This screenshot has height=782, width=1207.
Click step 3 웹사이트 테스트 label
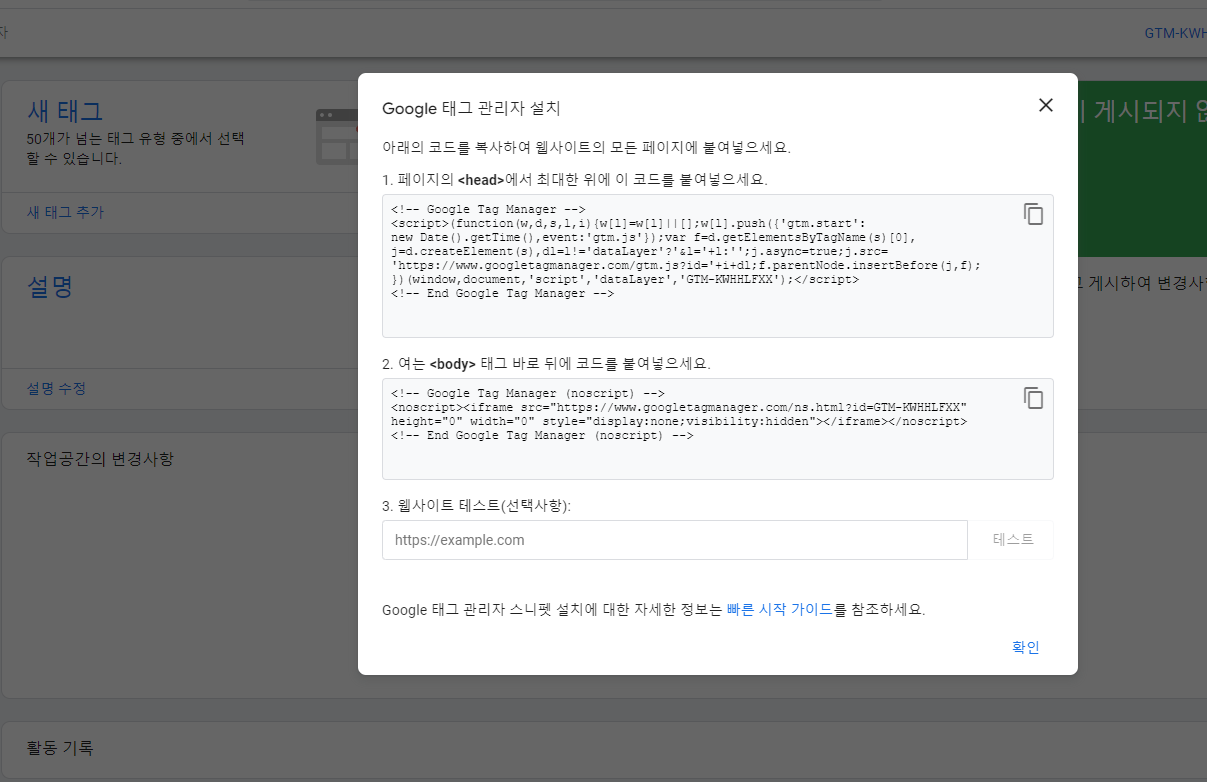476,505
